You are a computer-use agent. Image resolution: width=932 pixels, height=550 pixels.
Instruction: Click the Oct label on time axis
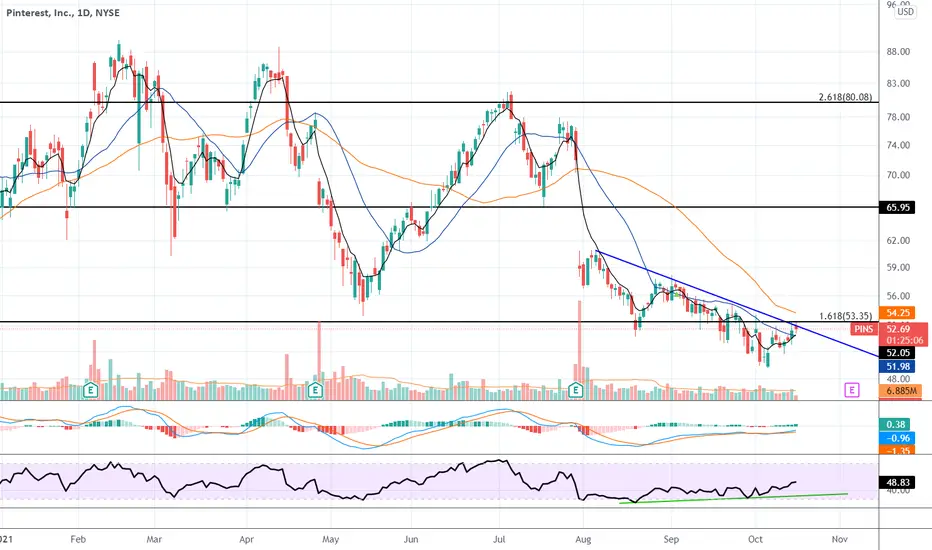[755, 539]
